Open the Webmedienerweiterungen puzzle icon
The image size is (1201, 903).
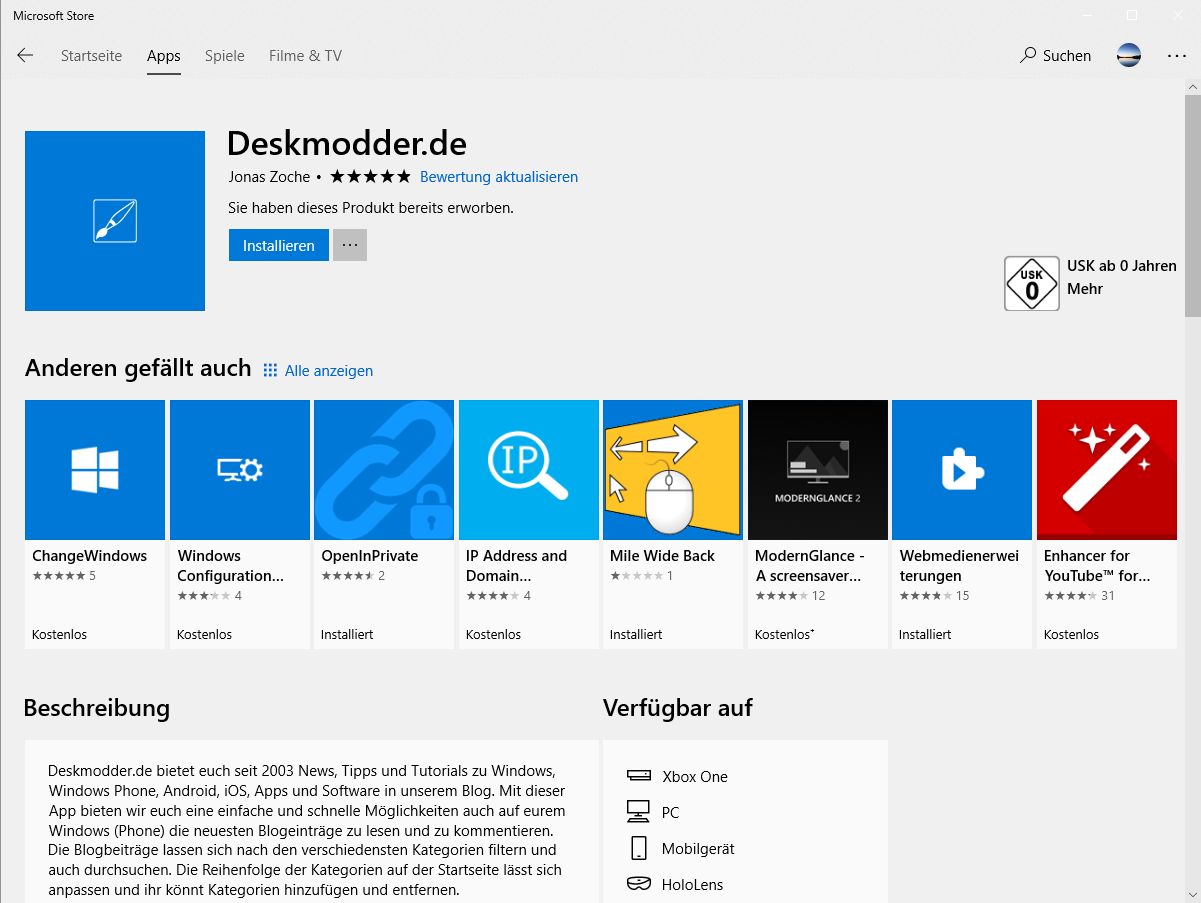point(962,470)
